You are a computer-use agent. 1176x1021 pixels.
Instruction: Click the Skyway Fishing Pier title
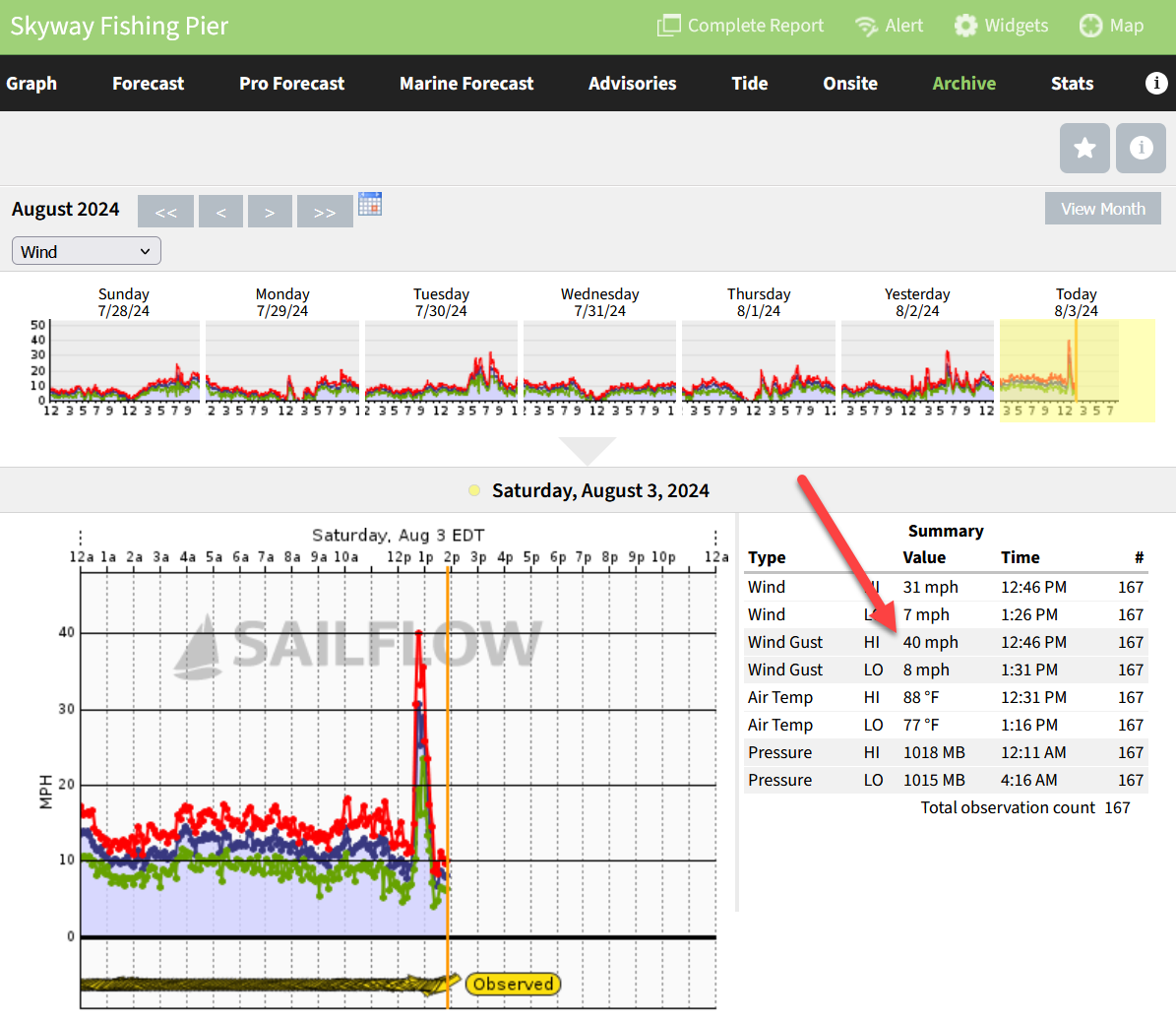click(119, 27)
